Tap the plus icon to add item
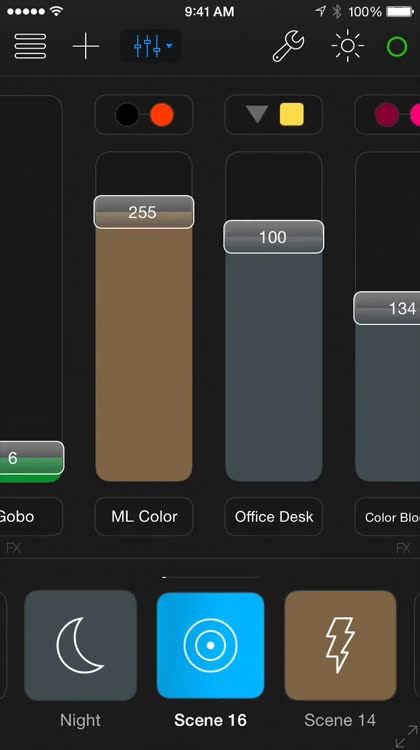Image resolution: width=420 pixels, height=750 pixels. (86, 46)
